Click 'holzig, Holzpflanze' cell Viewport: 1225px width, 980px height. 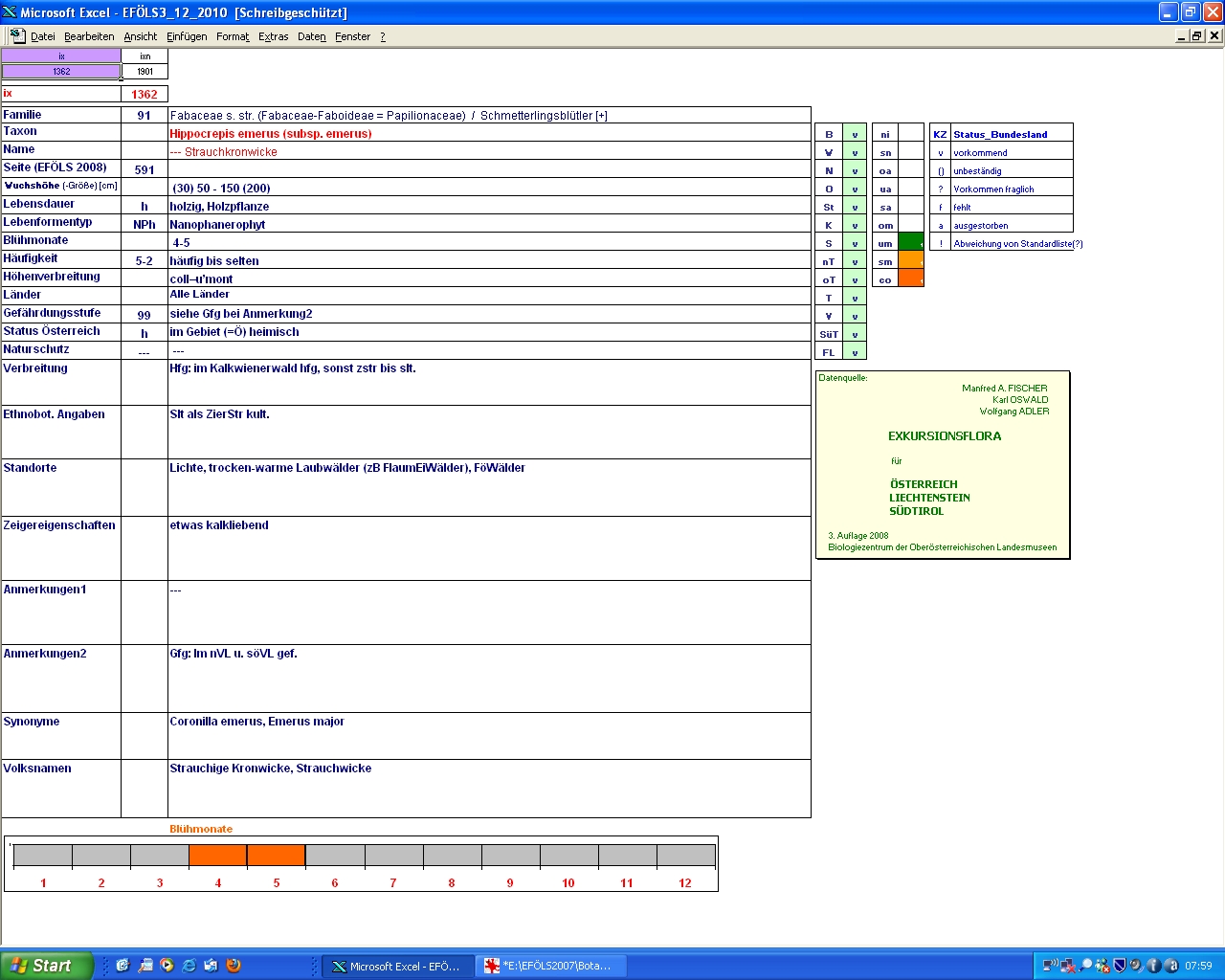click(489, 206)
